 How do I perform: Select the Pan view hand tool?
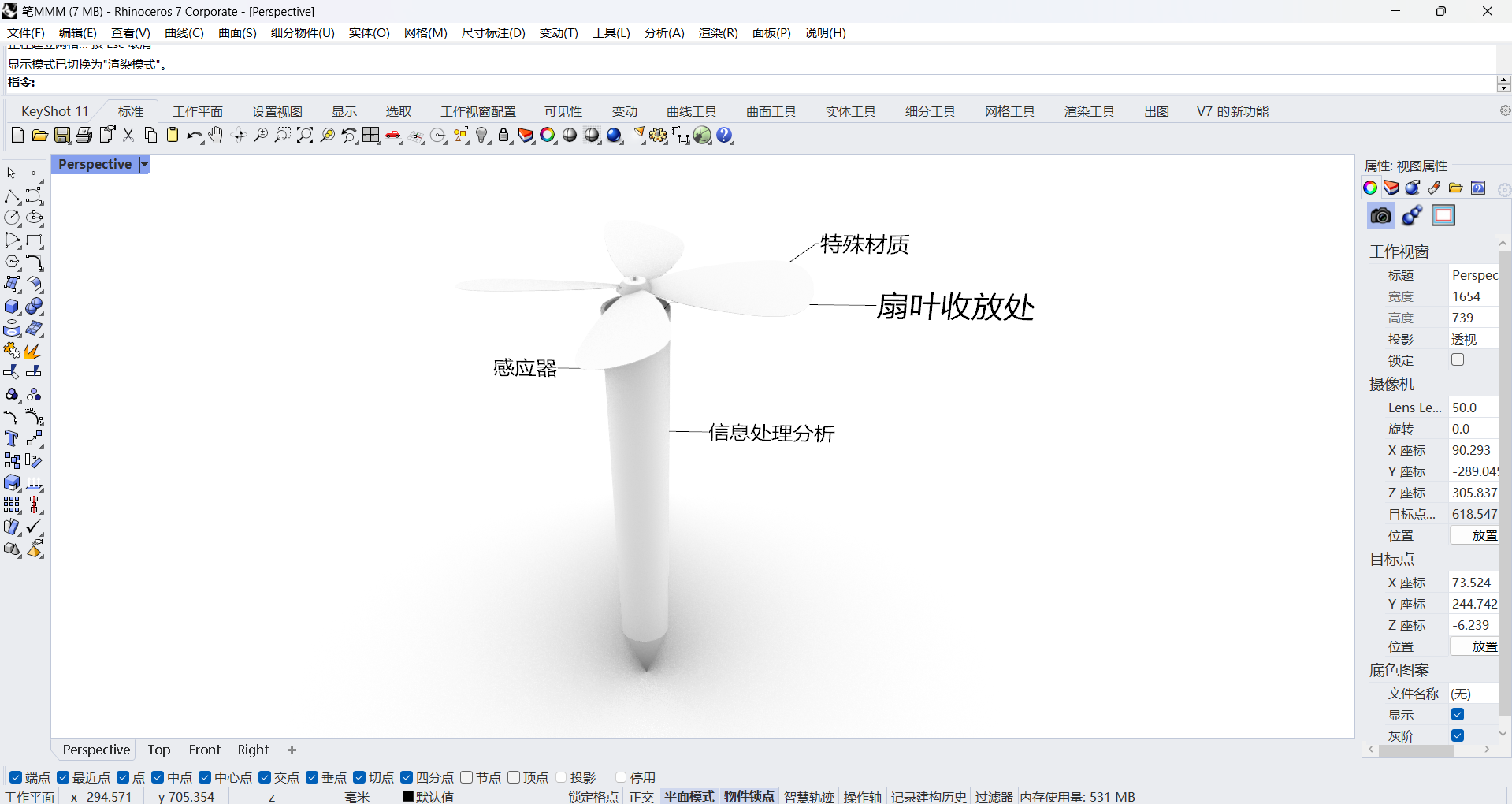pos(216,136)
